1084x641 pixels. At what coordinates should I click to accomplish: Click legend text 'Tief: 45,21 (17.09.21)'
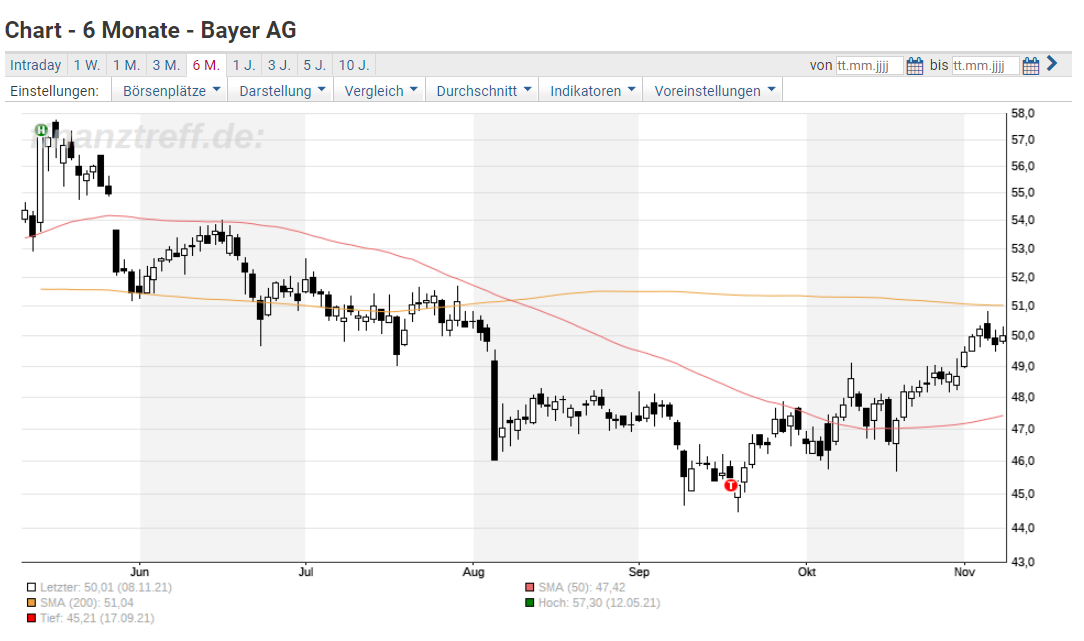click(97, 618)
